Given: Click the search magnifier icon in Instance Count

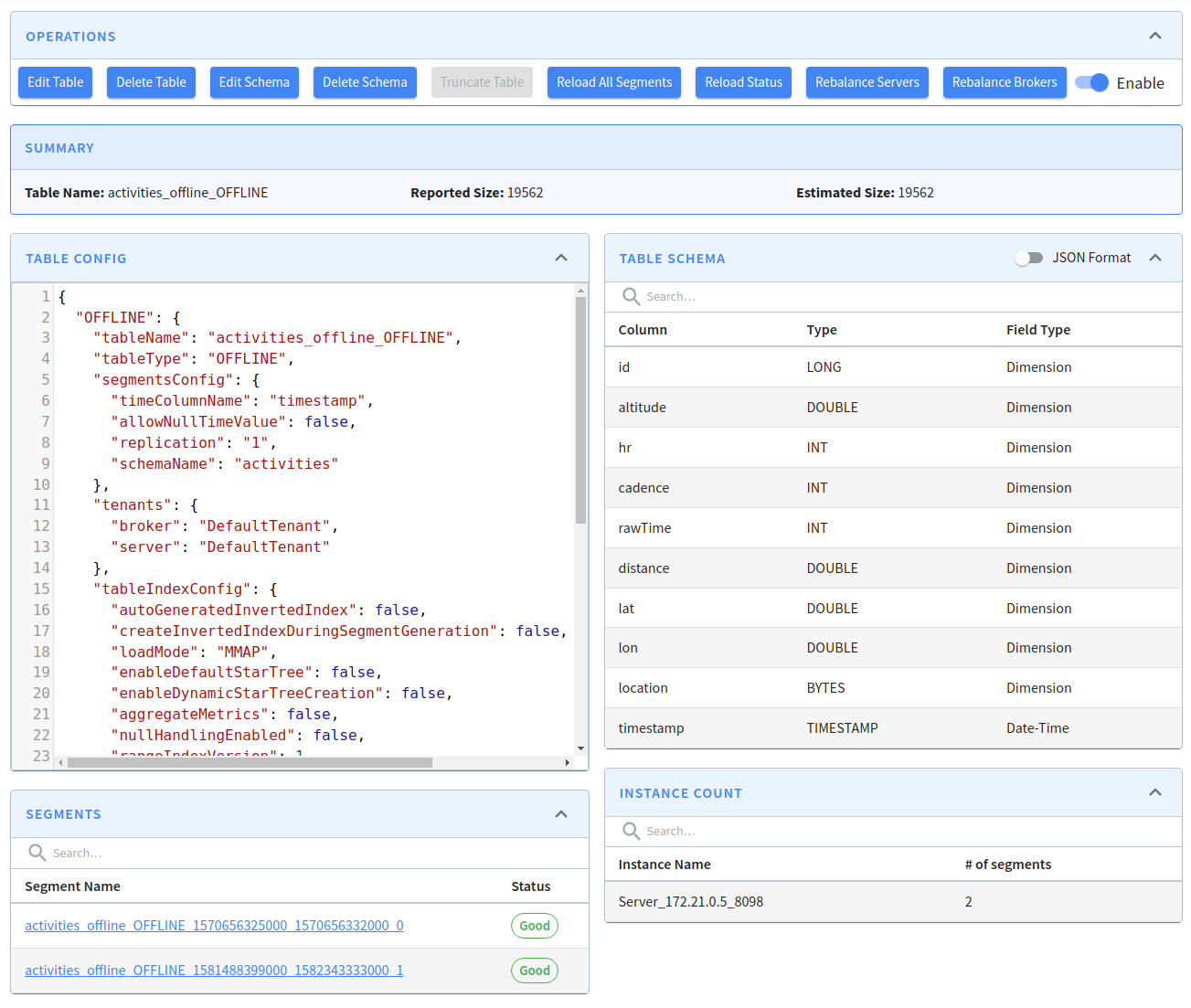Looking at the screenshot, I should (x=631, y=831).
